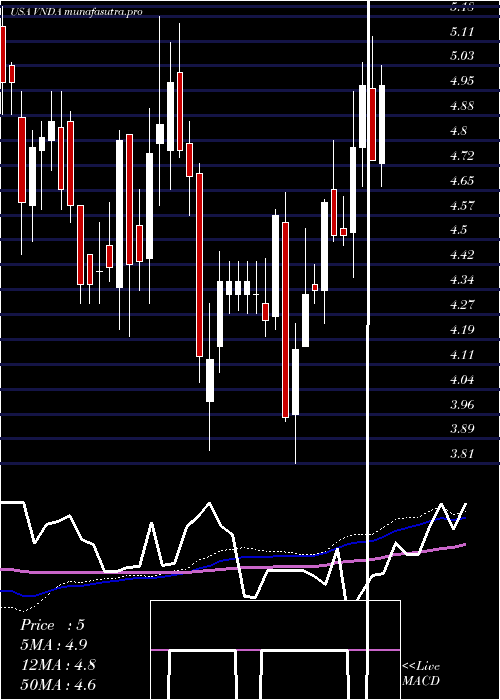
Task: Click the <<Live MACD label
Action: coord(421,673)
